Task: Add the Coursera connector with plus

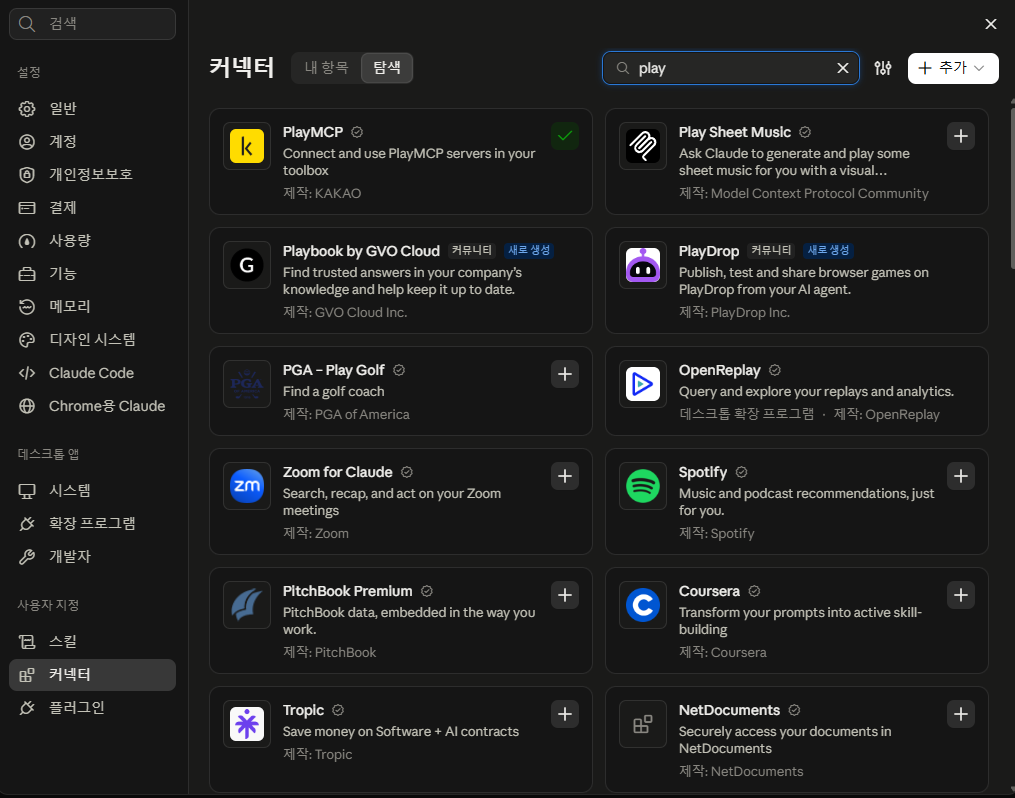Action: pos(961,595)
